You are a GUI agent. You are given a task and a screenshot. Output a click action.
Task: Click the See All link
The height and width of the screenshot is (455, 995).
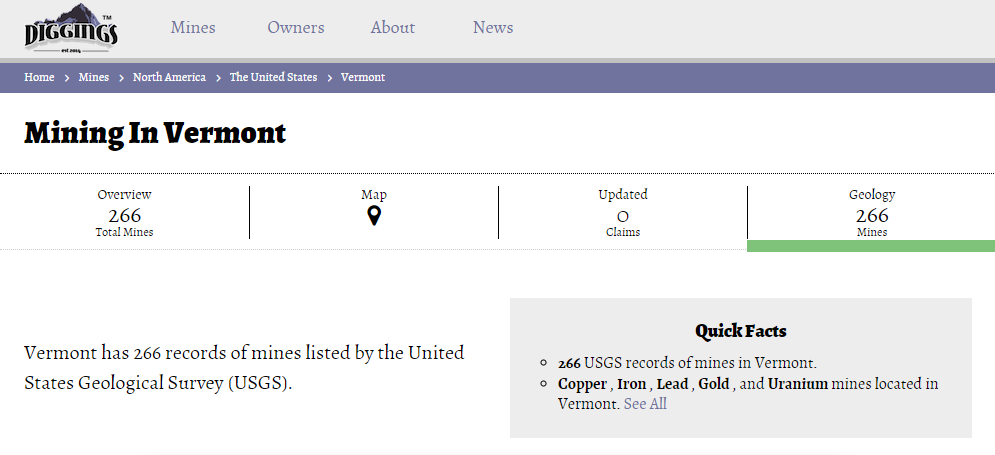[x=645, y=404]
